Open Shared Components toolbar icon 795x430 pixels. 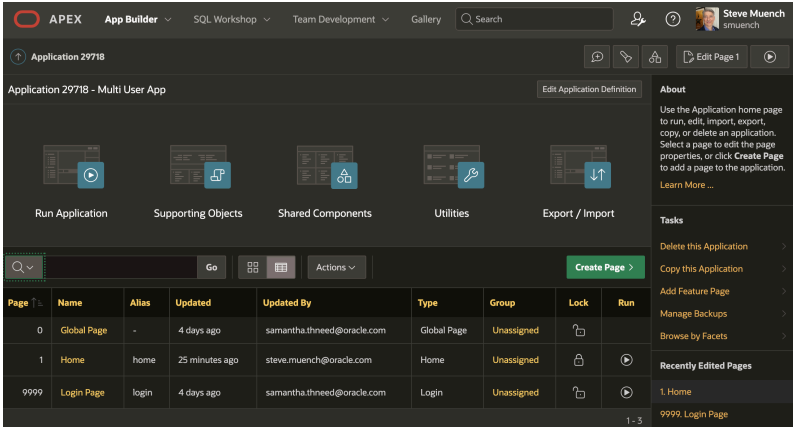click(655, 57)
